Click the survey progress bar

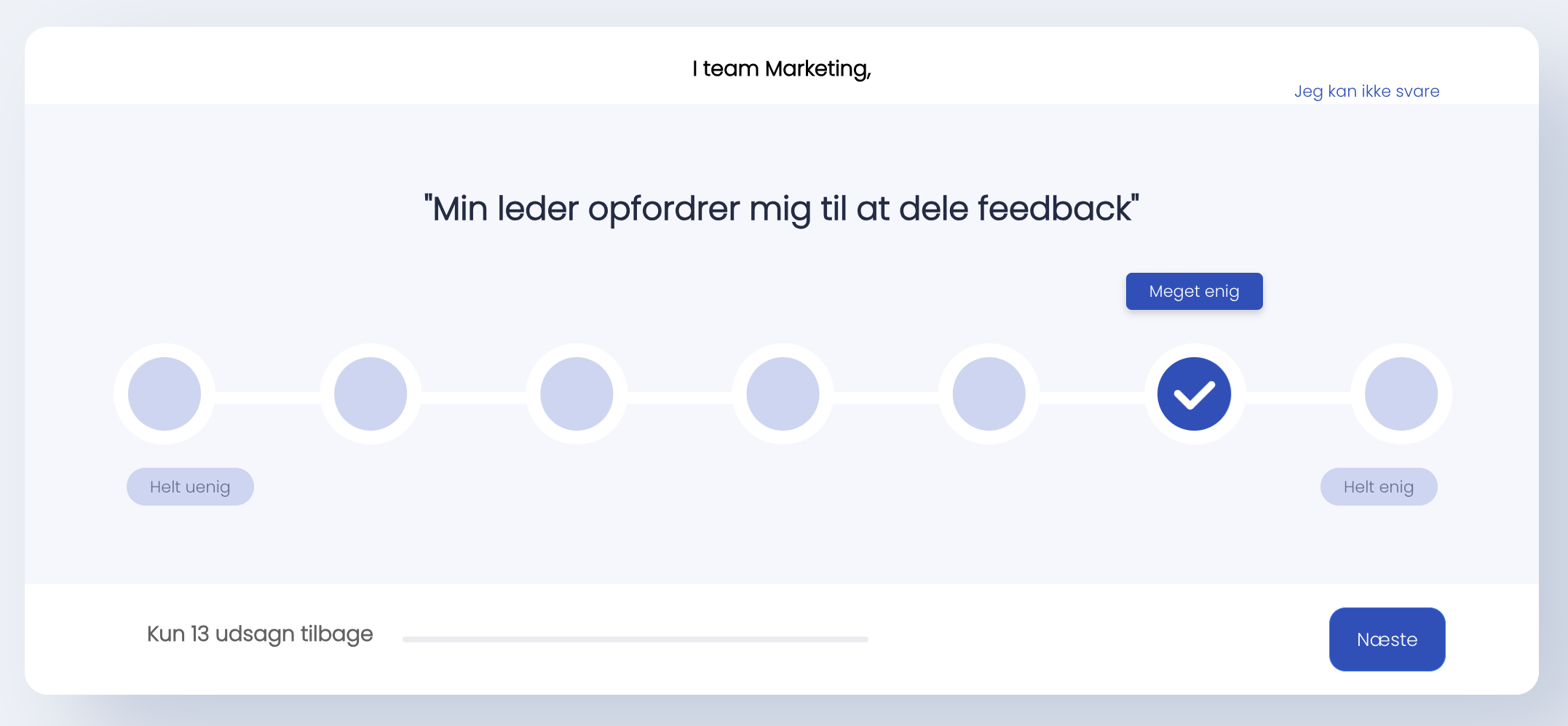635,639
